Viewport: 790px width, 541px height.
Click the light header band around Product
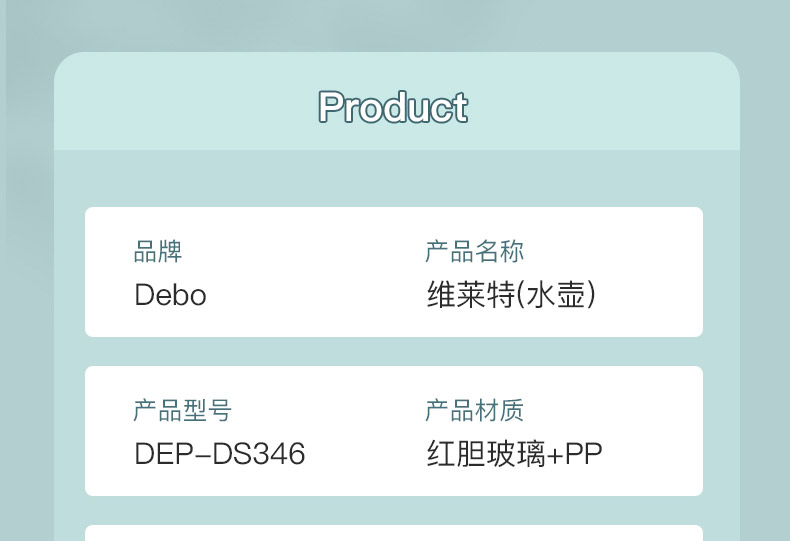[x=397, y=101]
